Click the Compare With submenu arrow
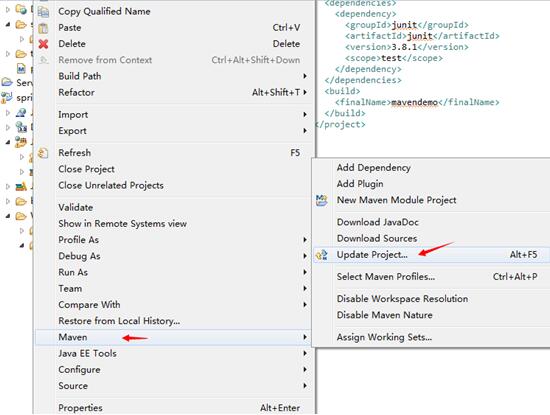550x415 pixels. coord(305,304)
